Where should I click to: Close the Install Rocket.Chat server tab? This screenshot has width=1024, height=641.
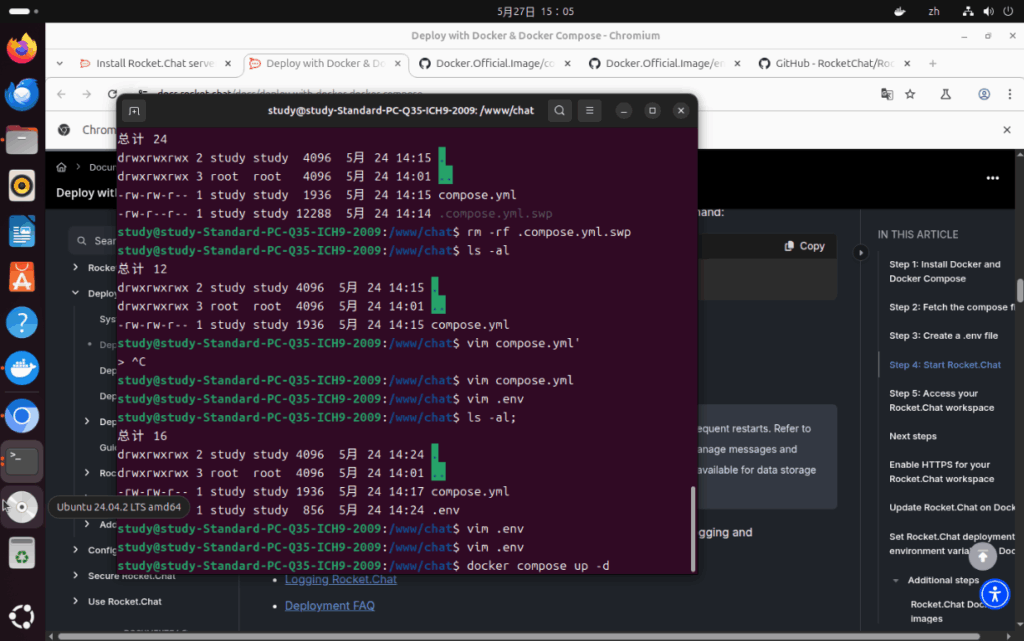coord(228,63)
